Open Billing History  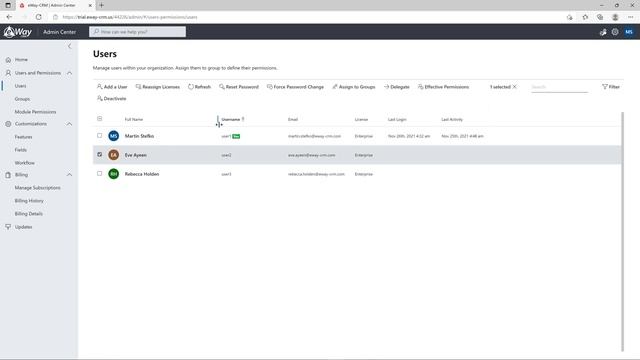29,201
